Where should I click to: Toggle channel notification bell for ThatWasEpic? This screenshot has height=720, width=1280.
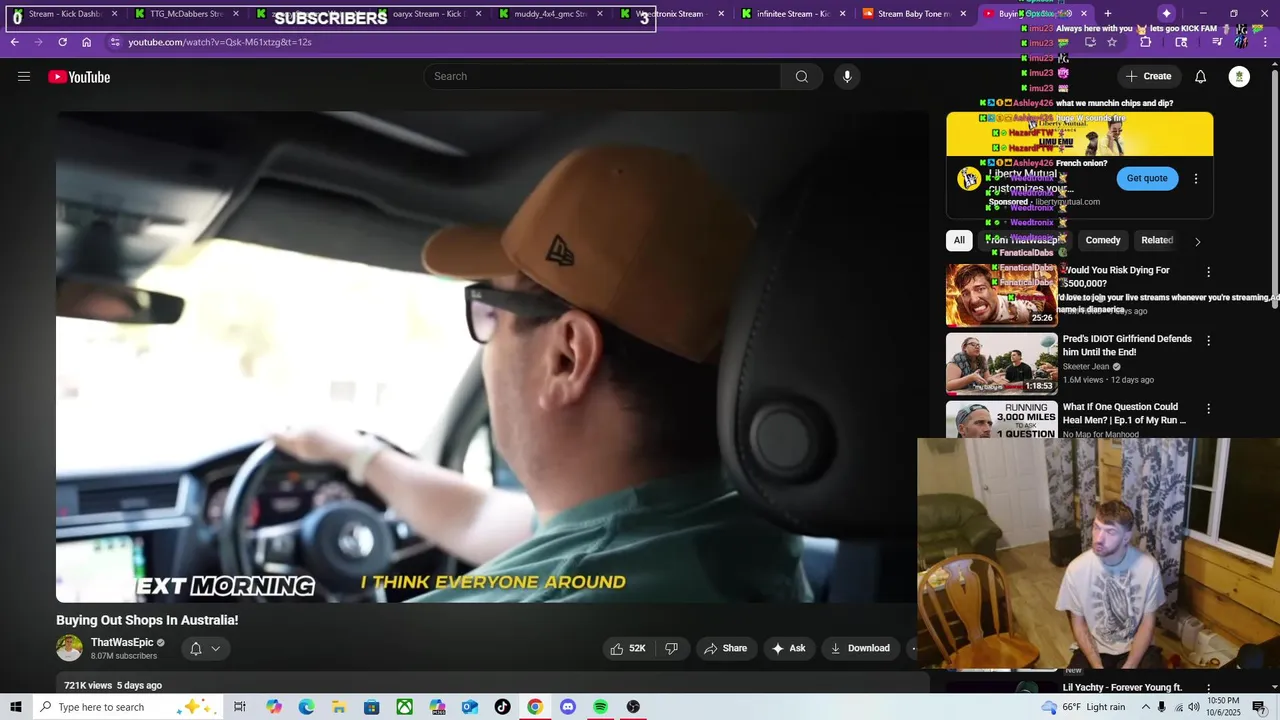[196, 649]
